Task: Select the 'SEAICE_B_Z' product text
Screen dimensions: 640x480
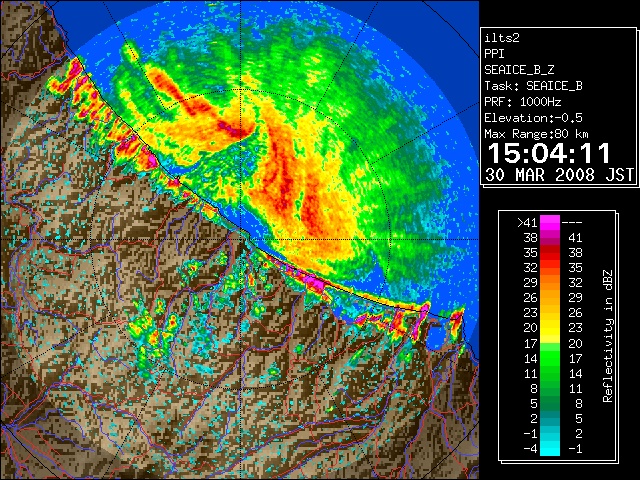Action: pos(519,70)
